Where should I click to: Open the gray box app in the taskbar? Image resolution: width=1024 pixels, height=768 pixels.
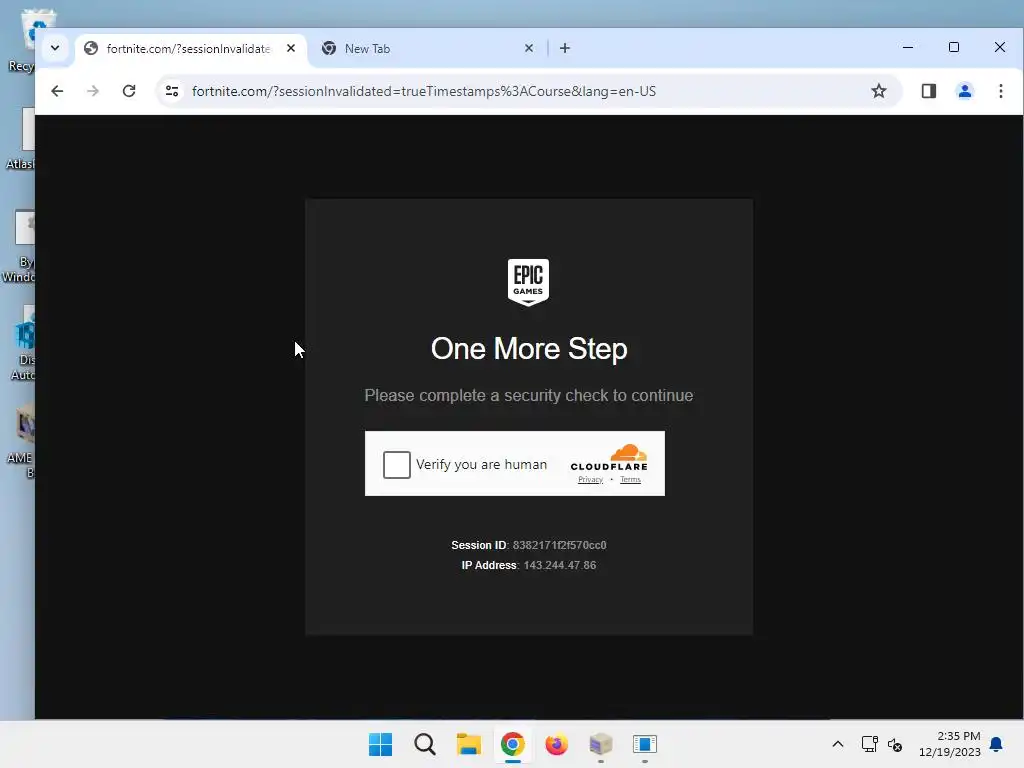(600, 744)
